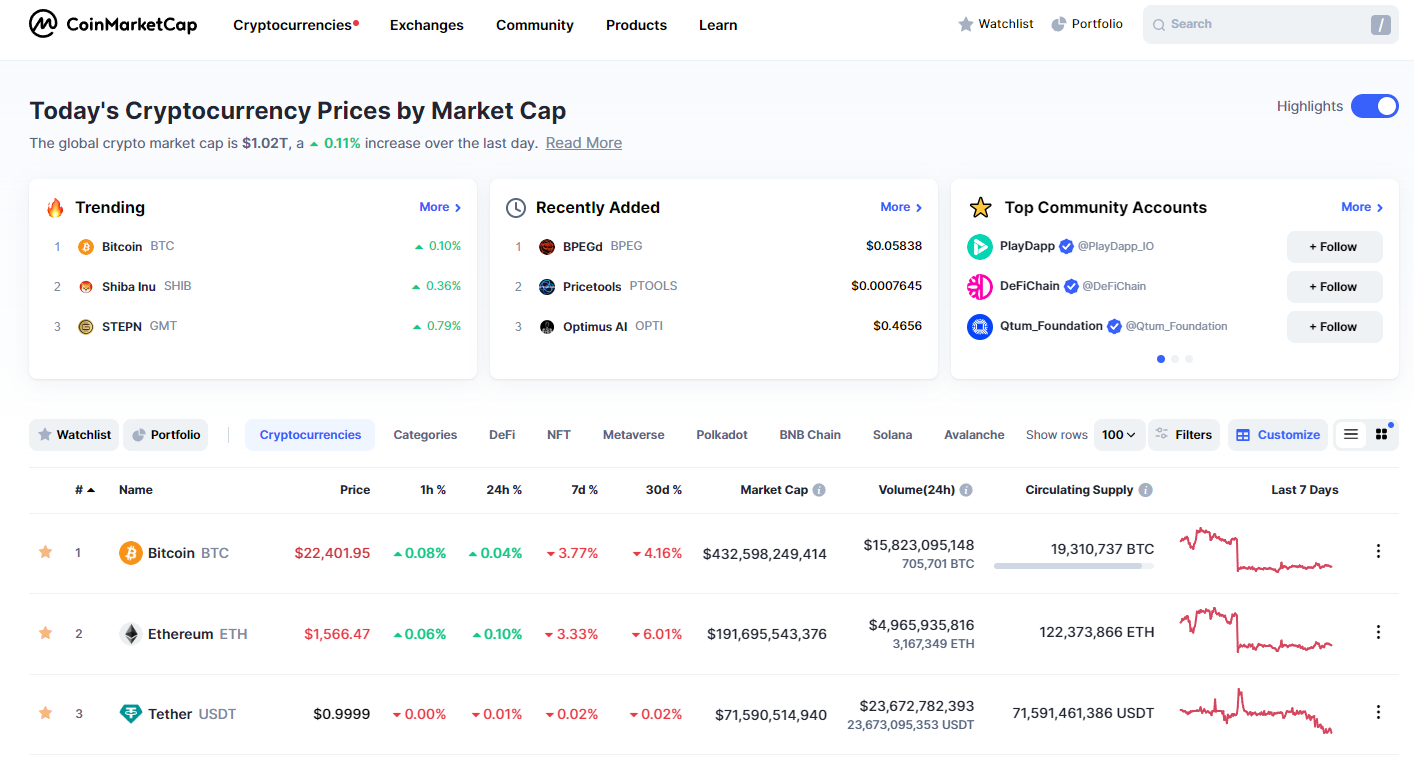Sort the table by the # rank column
Screen dimensions: 1414x758
pyautogui.click(x=85, y=490)
